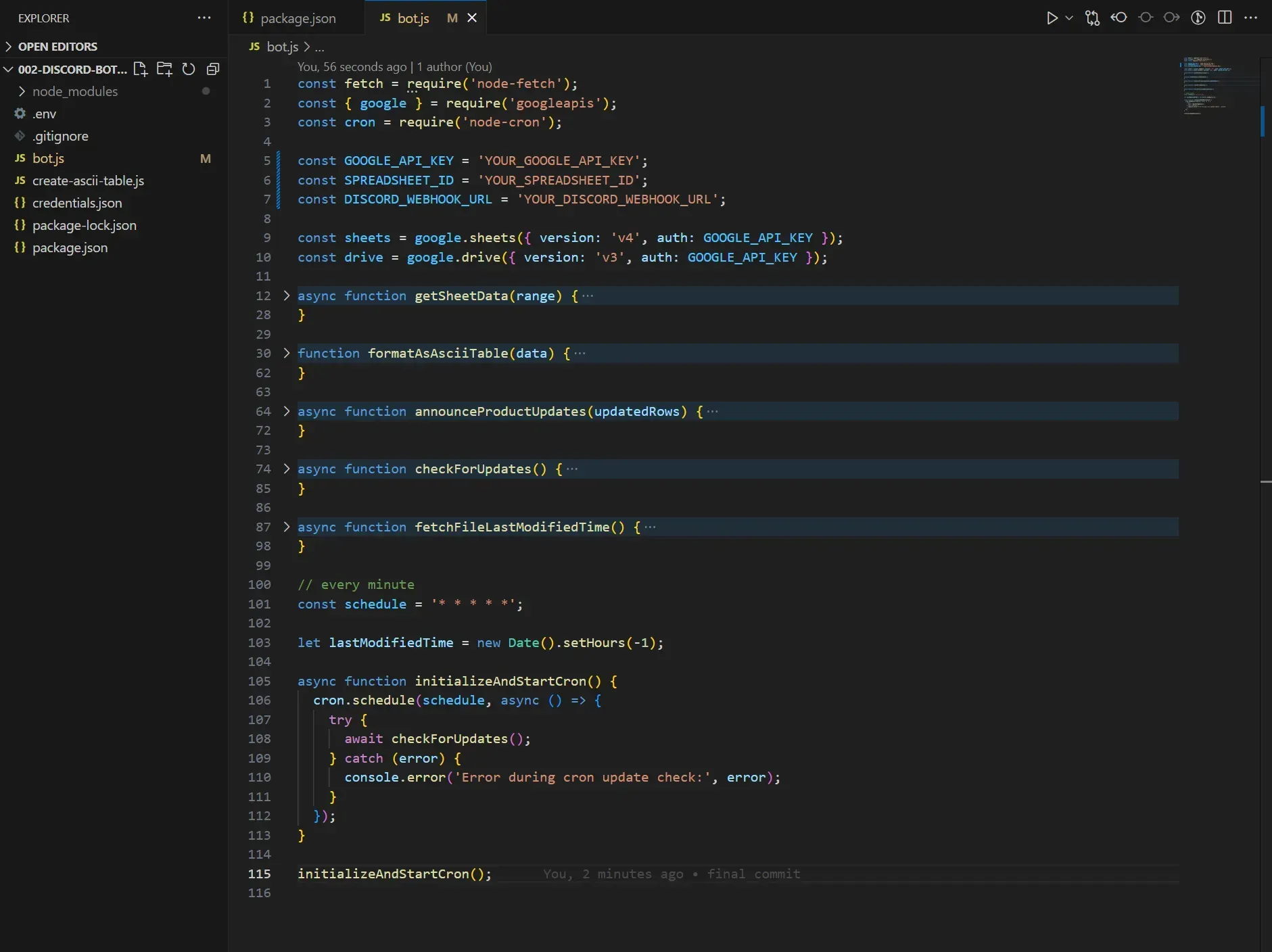Click the Split Editor Right icon
Viewport: 1272px width, 952px height.
click(1225, 18)
